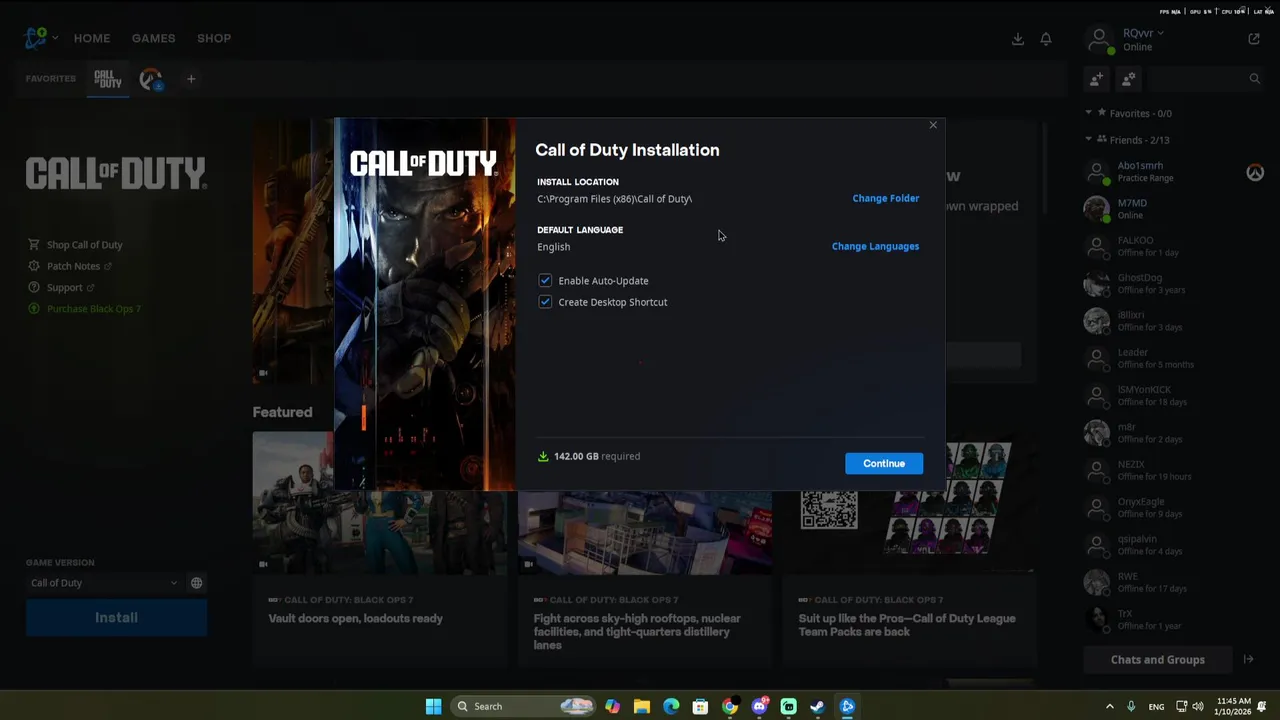Click Purchase Black Ops 7 link
1280x720 pixels.
(85, 308)
